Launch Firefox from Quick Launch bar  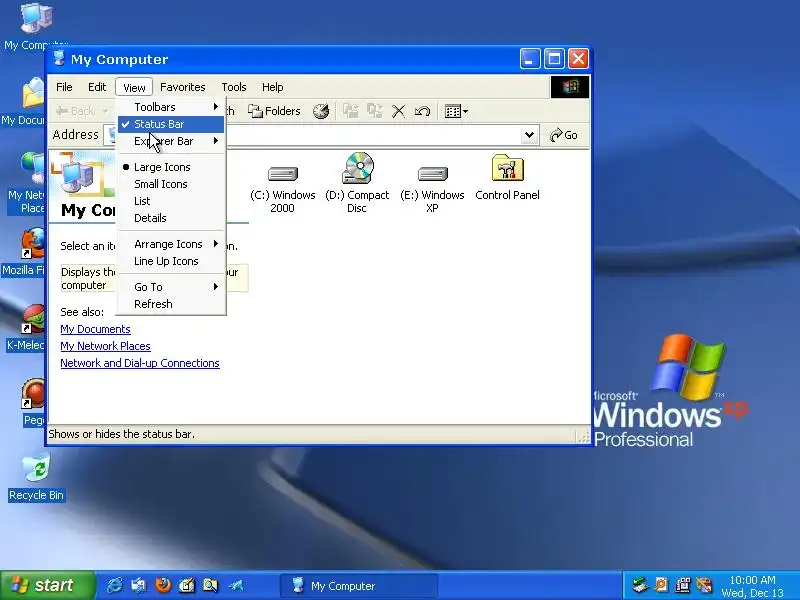163,585
